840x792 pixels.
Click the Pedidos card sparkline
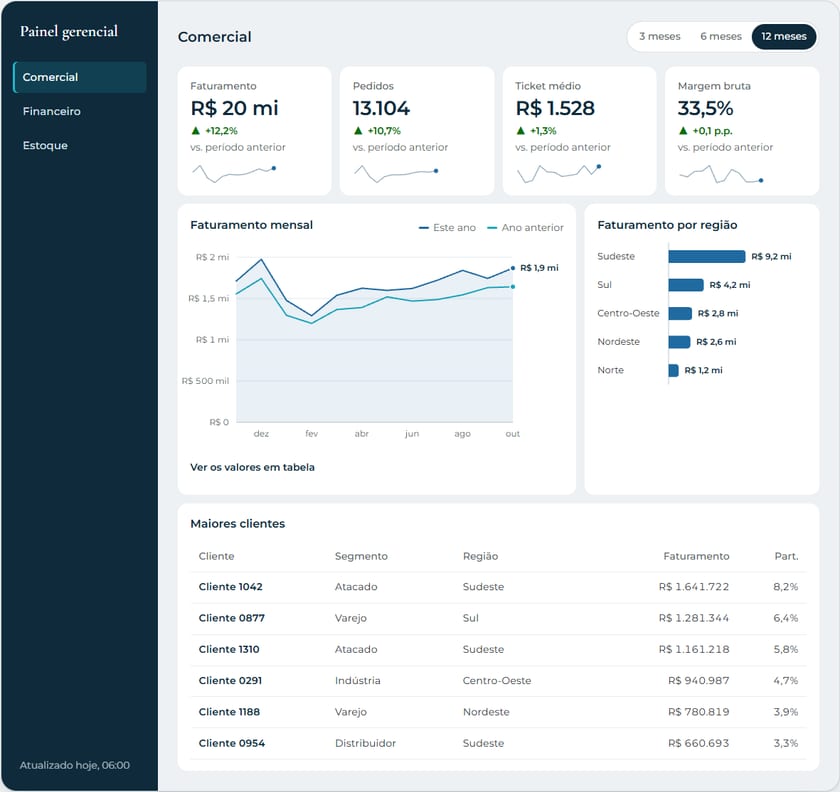pyautogui.click(x=396, y=174)
